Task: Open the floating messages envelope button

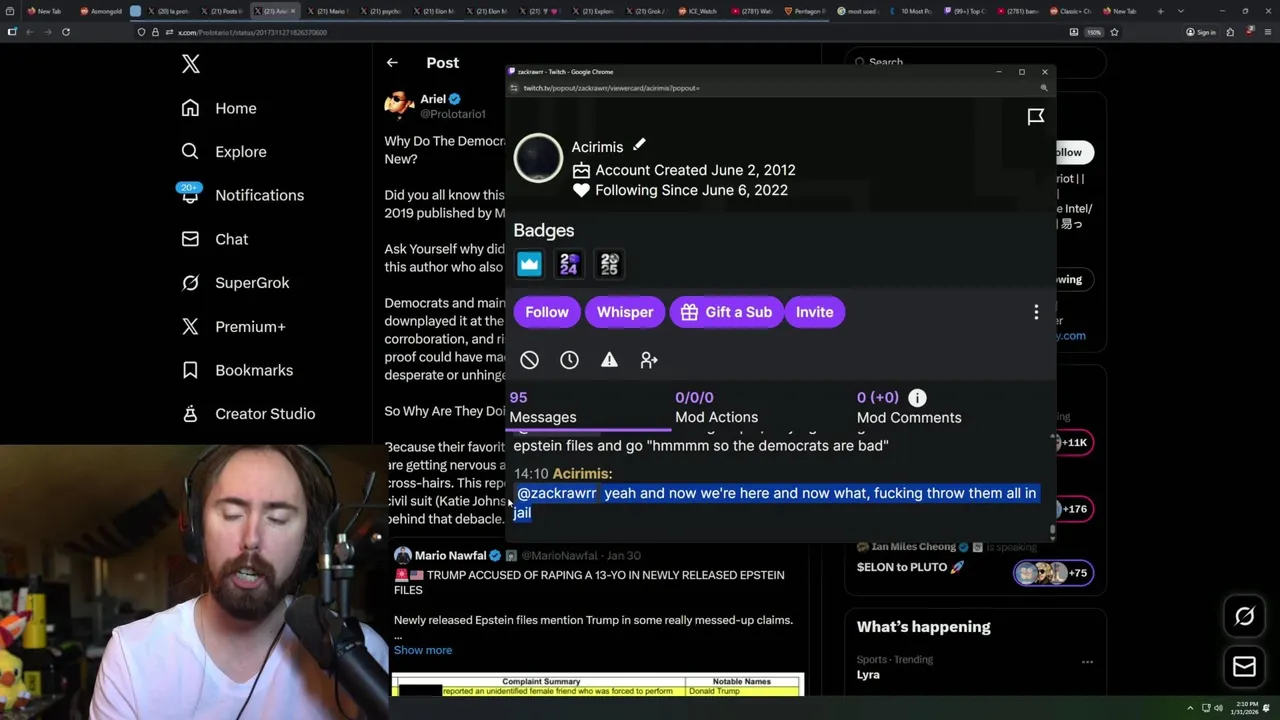Action: click(1245, 667)
